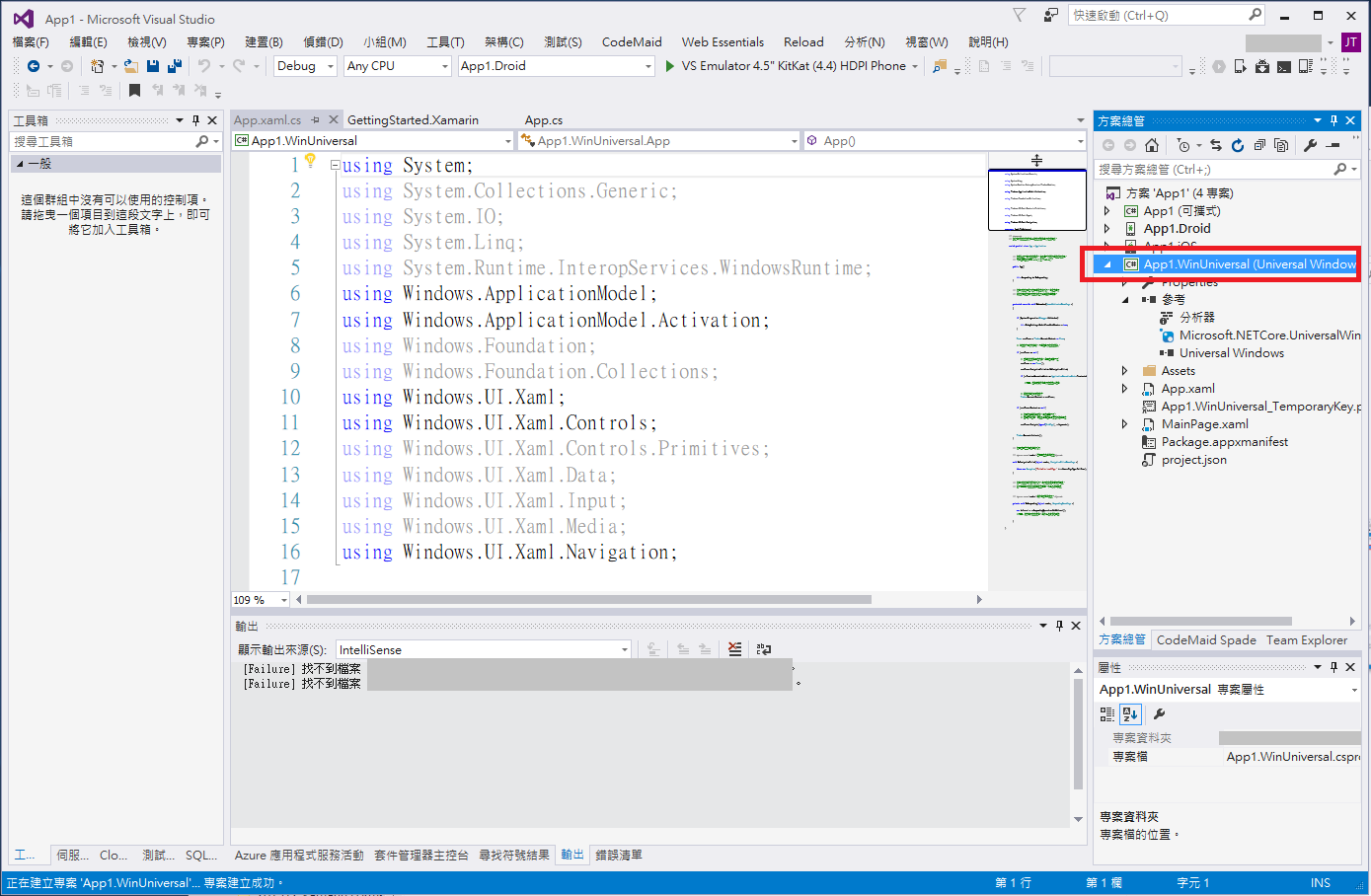The height and width of the screenshot is (896, 1371).
Task: Click the Save file icon
Action: (x=153, y=66)
